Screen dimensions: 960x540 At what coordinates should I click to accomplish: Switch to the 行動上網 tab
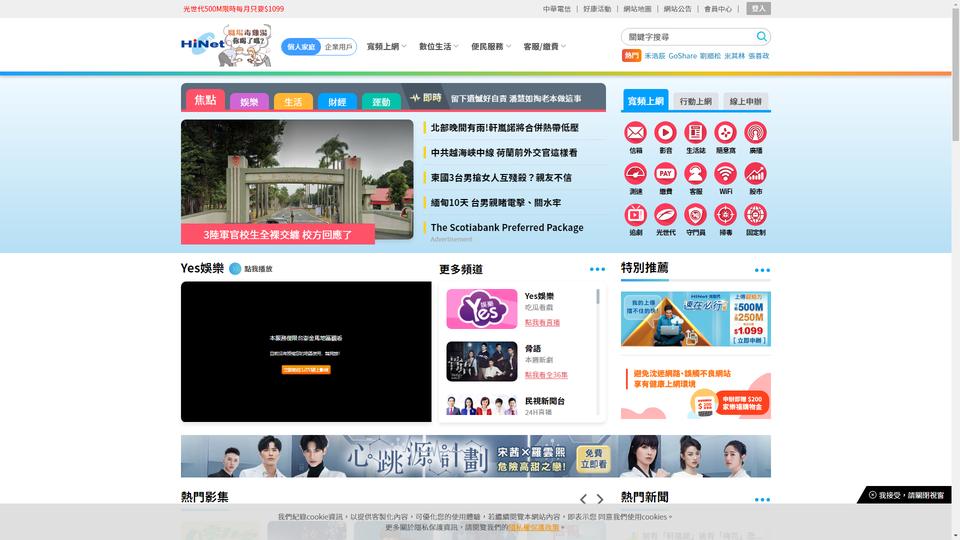(696, 102)
